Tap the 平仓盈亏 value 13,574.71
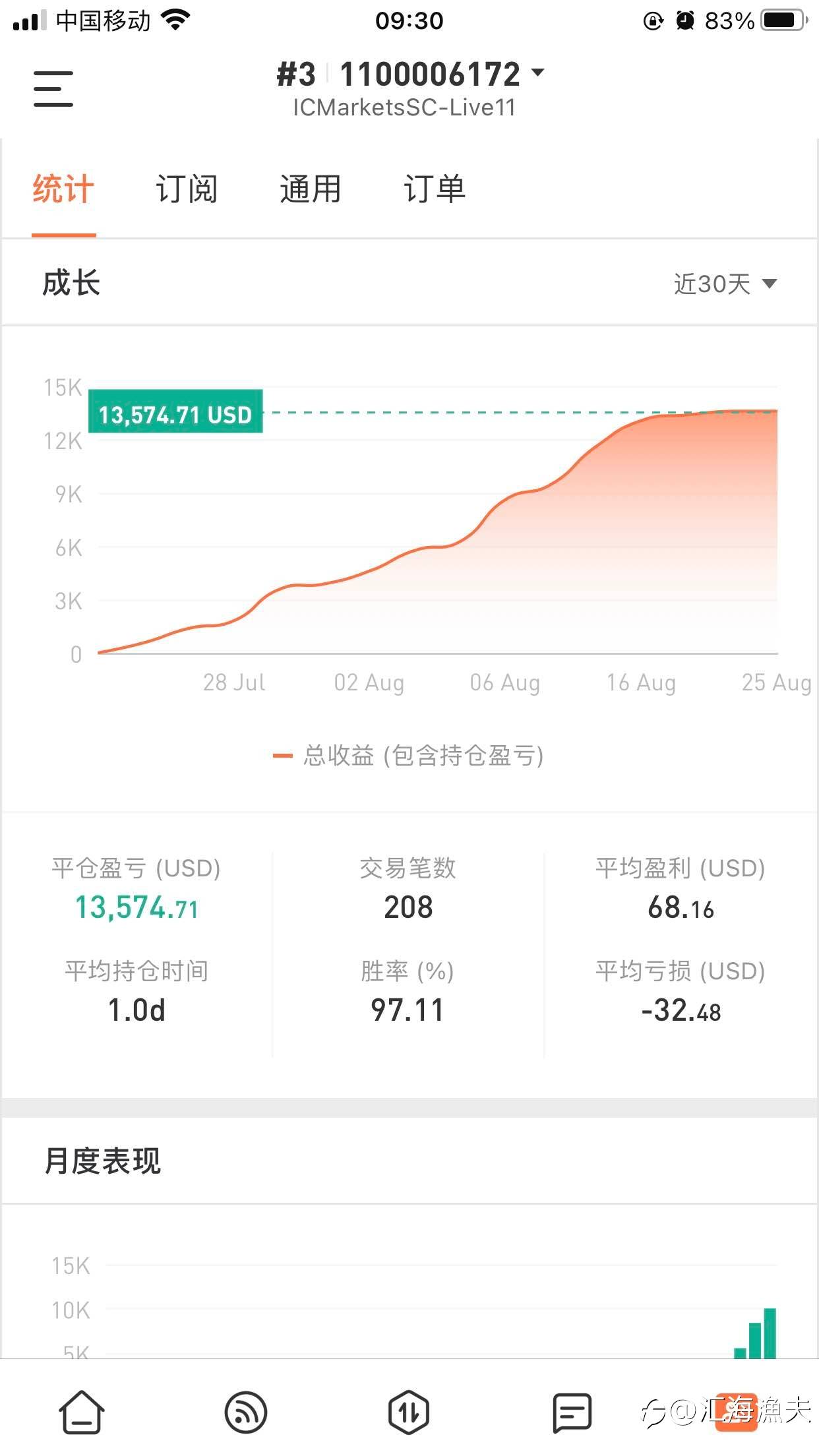This screenshot has height=1456, width=819. [x=136, y=908]
